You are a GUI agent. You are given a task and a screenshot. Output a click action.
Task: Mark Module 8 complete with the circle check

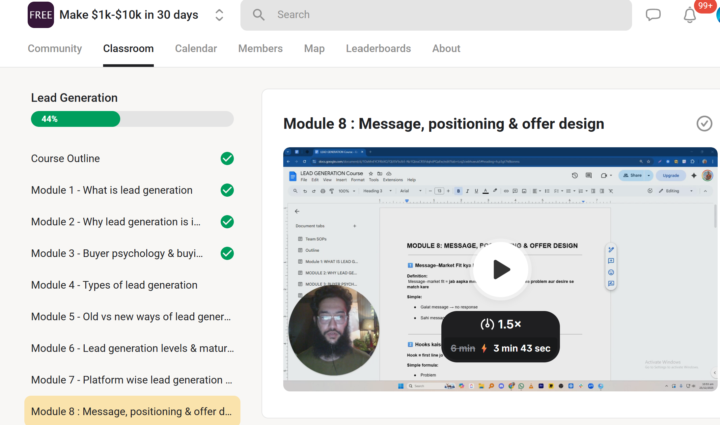(704, 123)
